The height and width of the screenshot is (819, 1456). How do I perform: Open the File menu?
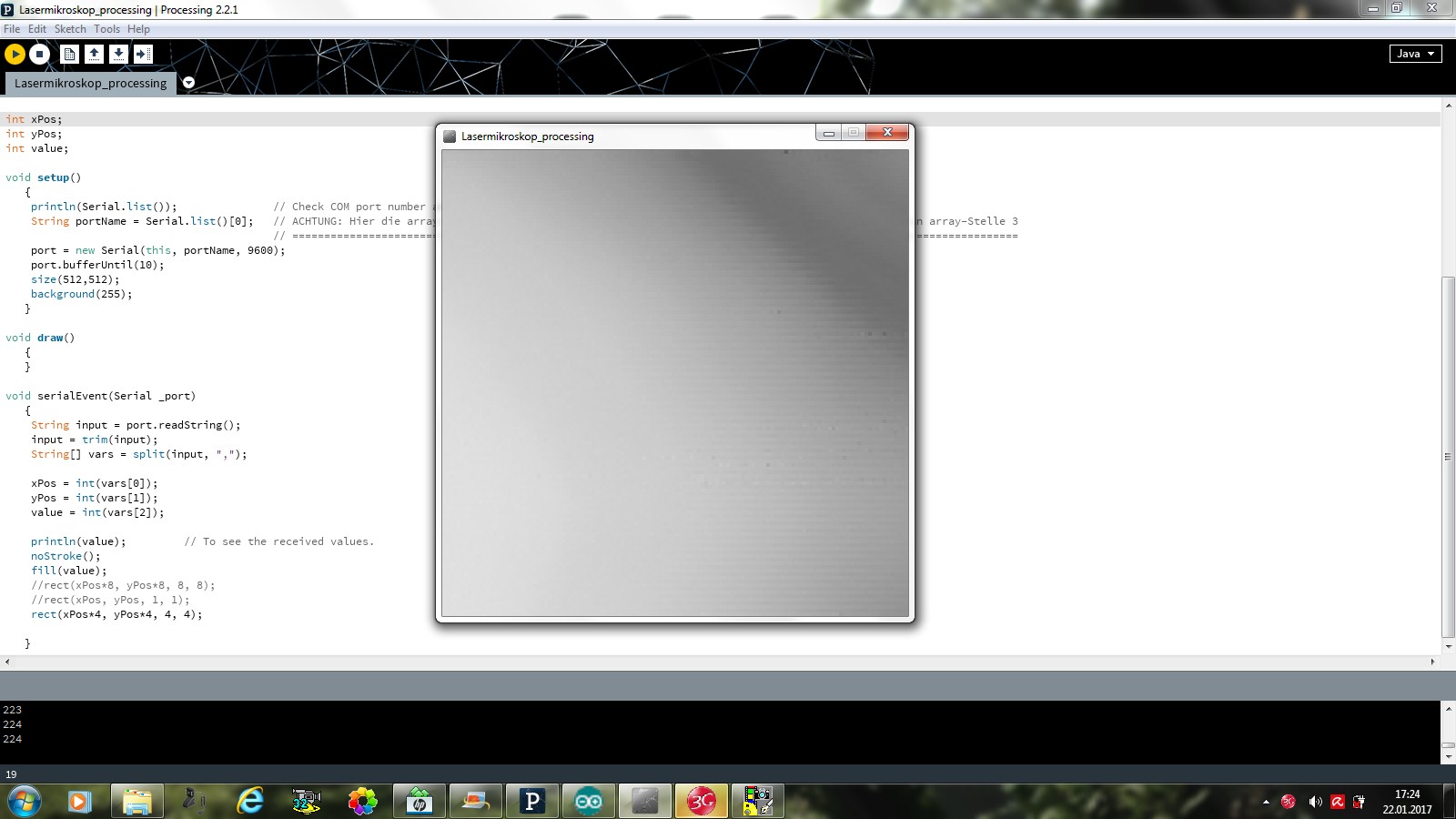pyautogui.click(x=12, y=29)
